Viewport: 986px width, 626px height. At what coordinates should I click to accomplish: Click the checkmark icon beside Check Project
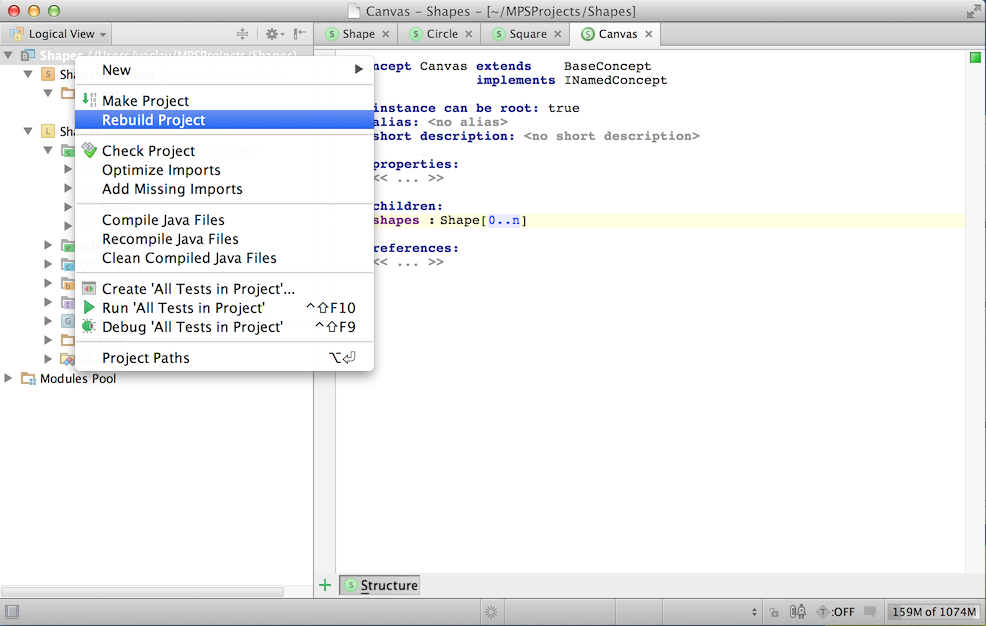point(89,150)
